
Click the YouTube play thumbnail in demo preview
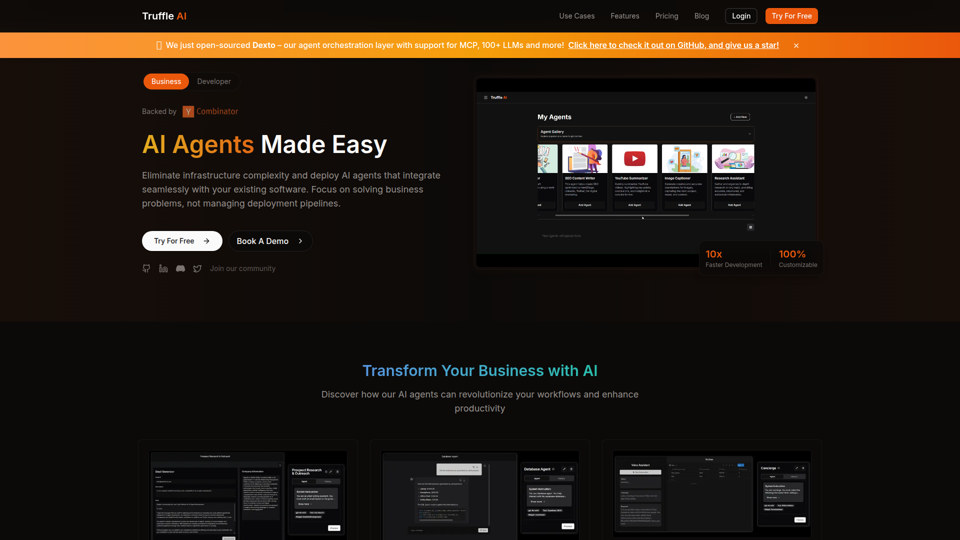point(634,159)
